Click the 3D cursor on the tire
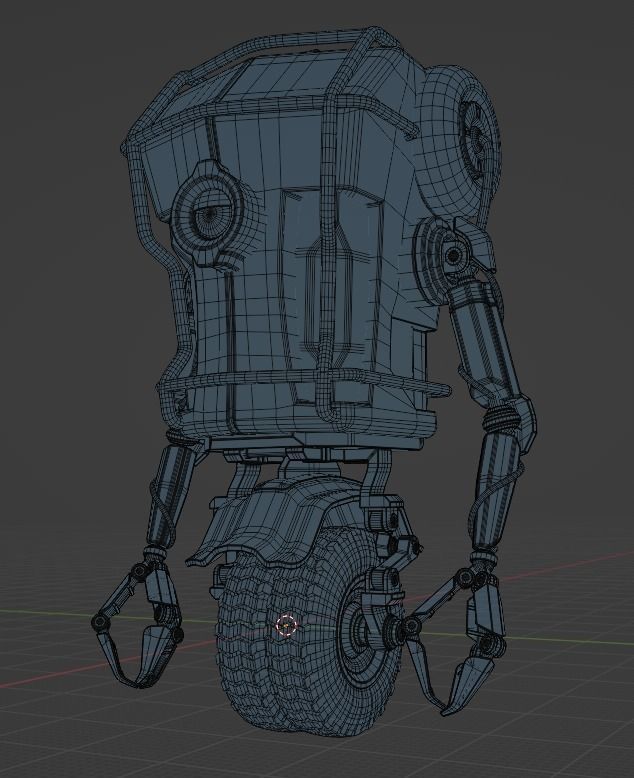The width and height of the screenshot is (634, 778). [x=286, y=625]
